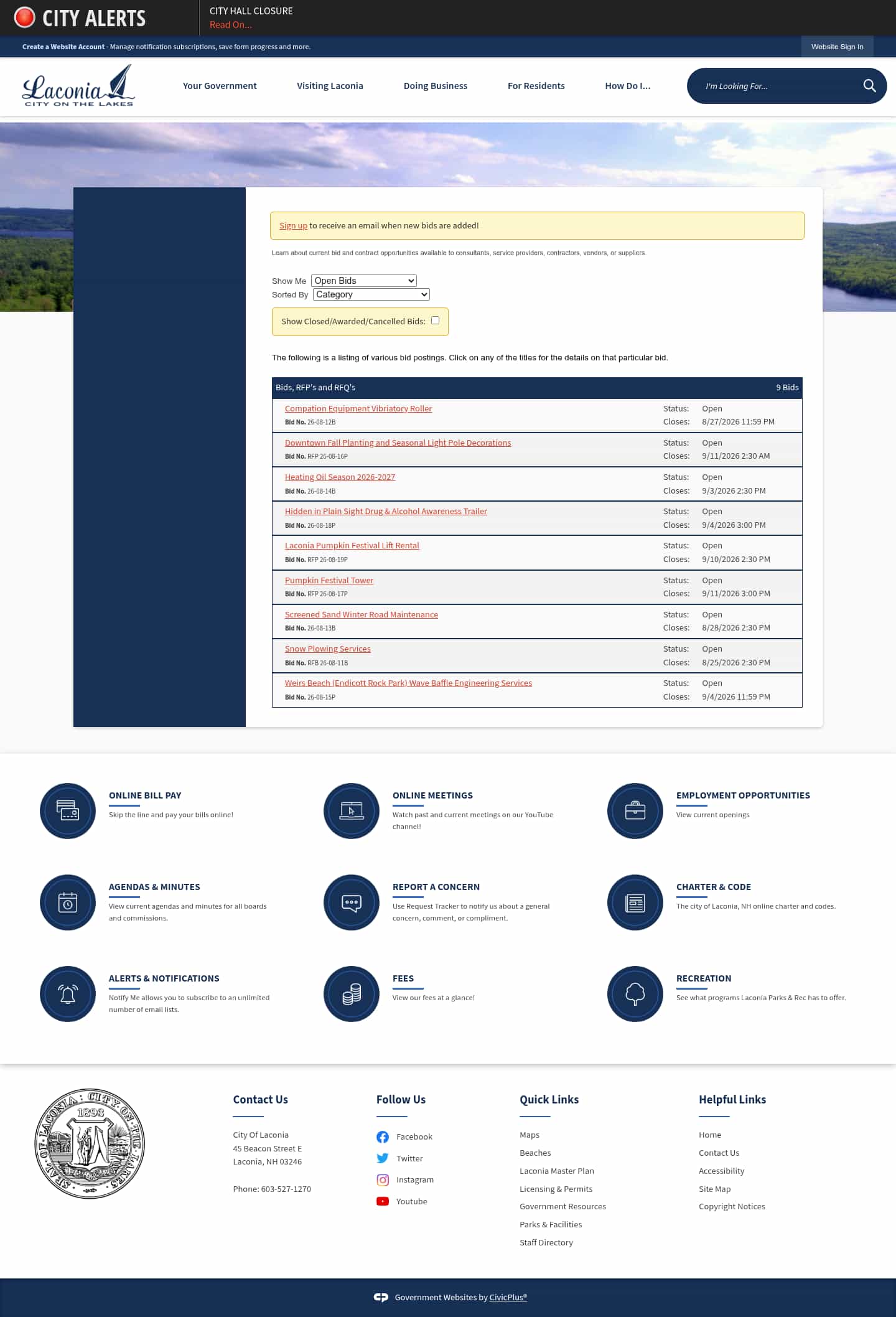Click the Employment Opportunities heading
This screenshot has height=1317, width=896.
pos(743,795)
